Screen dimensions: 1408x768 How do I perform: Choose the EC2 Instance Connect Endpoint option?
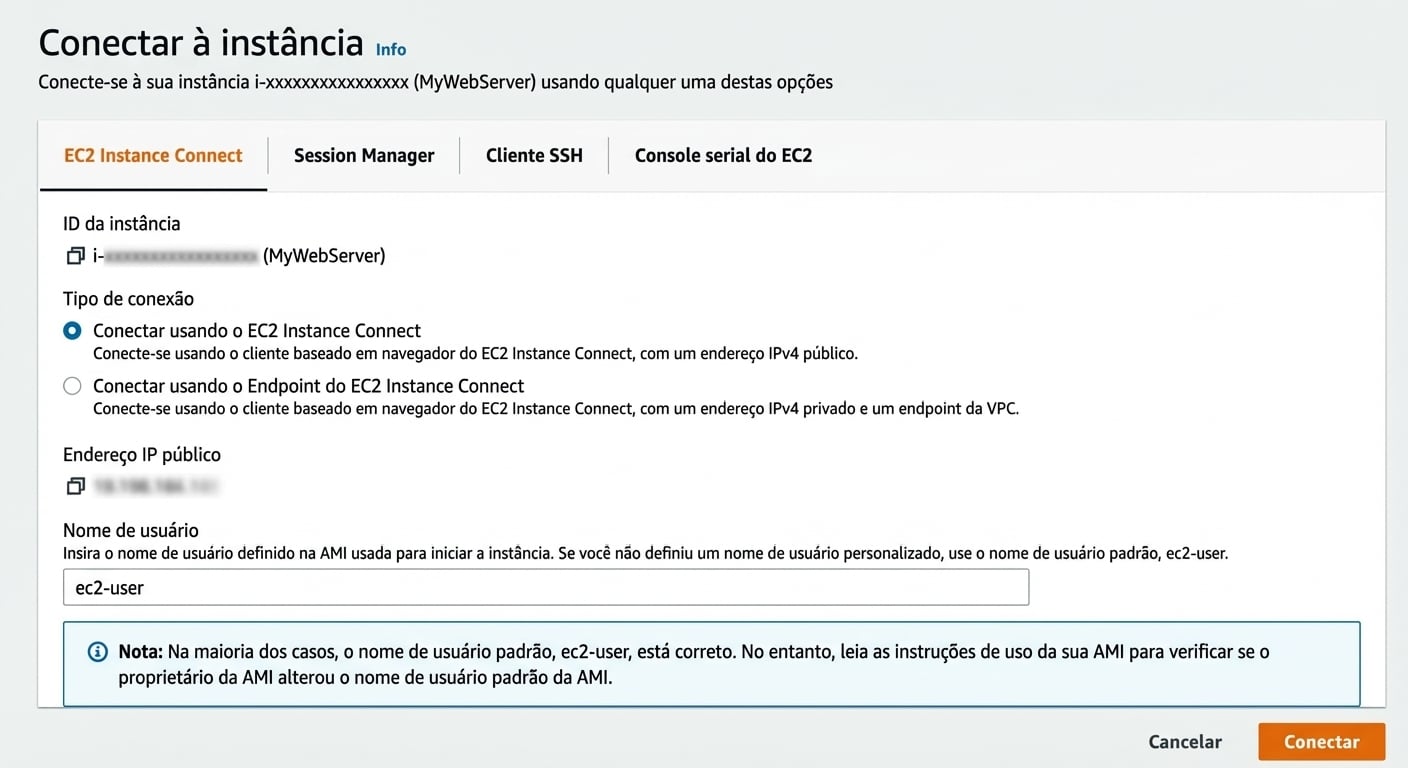(x=71, y=385)
